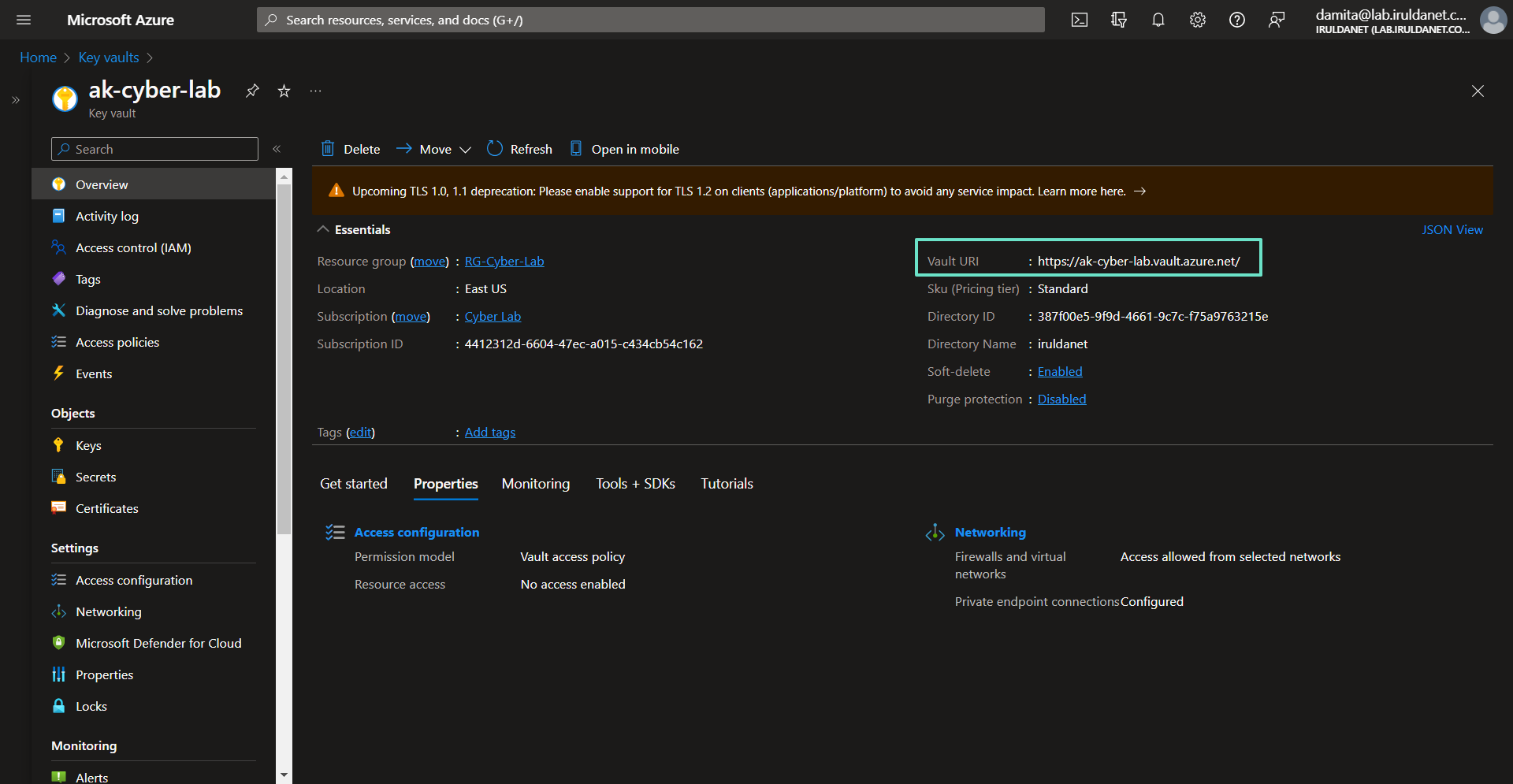Image resolution: width=1513 pixels, height=784 pixels.
Task: Click the key vault icon beside ak-cyber-lab
Action: [x=65, y=98]
